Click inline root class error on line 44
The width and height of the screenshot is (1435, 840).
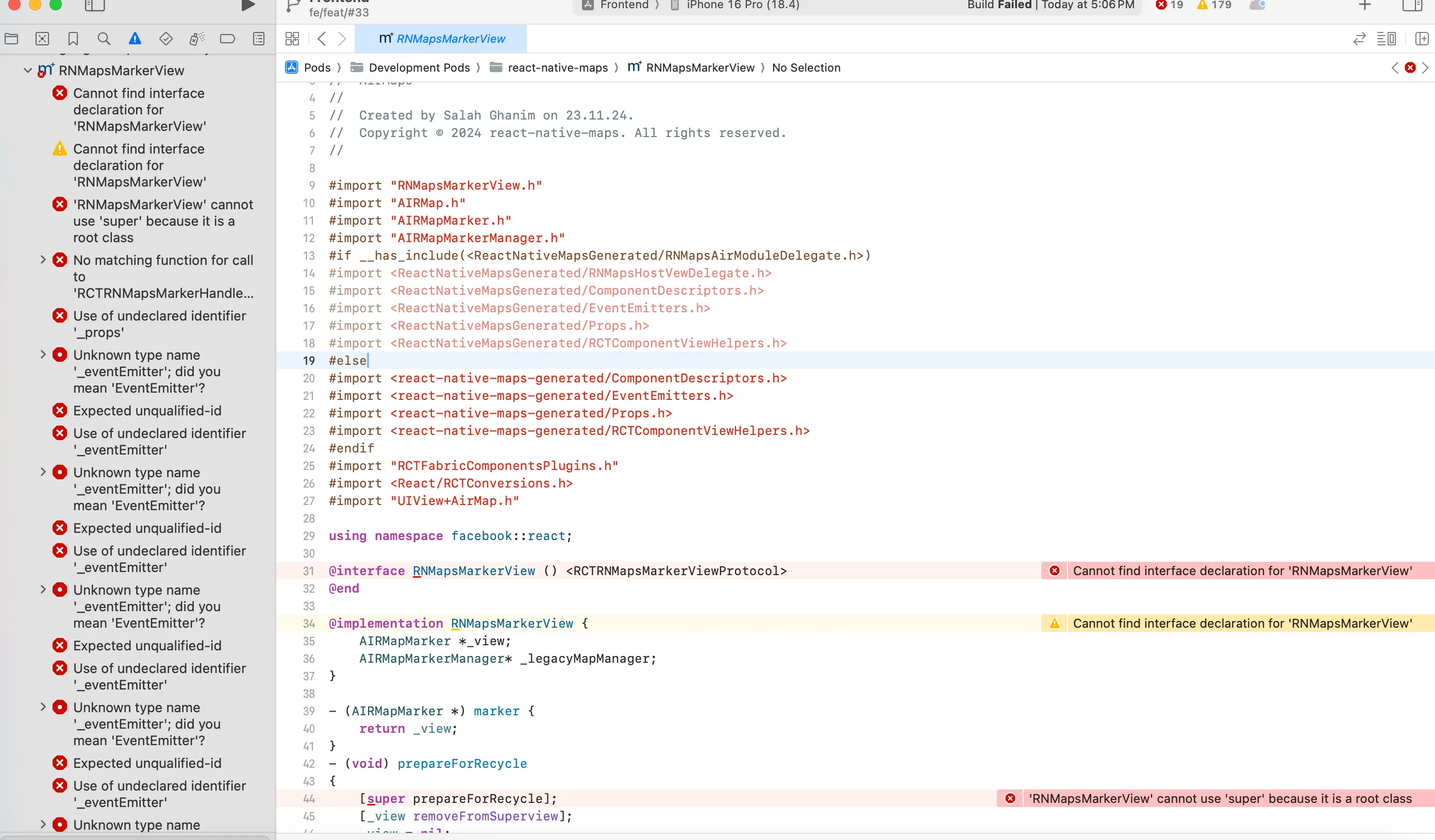click(1216, 798)
